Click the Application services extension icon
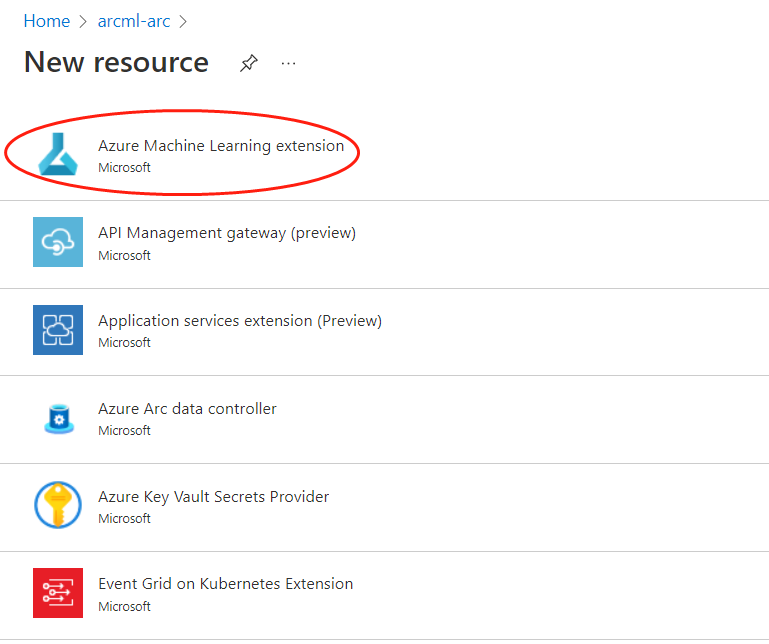The height and width of the screenshot is (644, 769). (58, 330)
